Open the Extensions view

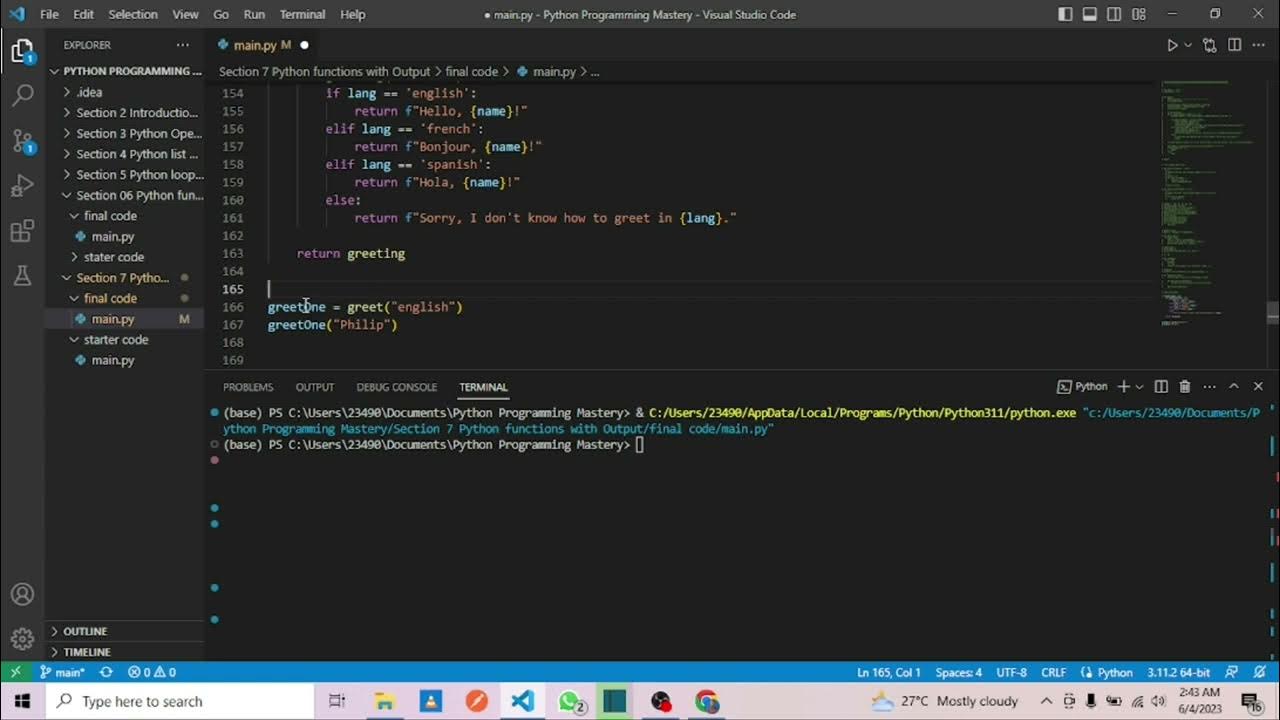click(x=22, y=232)
